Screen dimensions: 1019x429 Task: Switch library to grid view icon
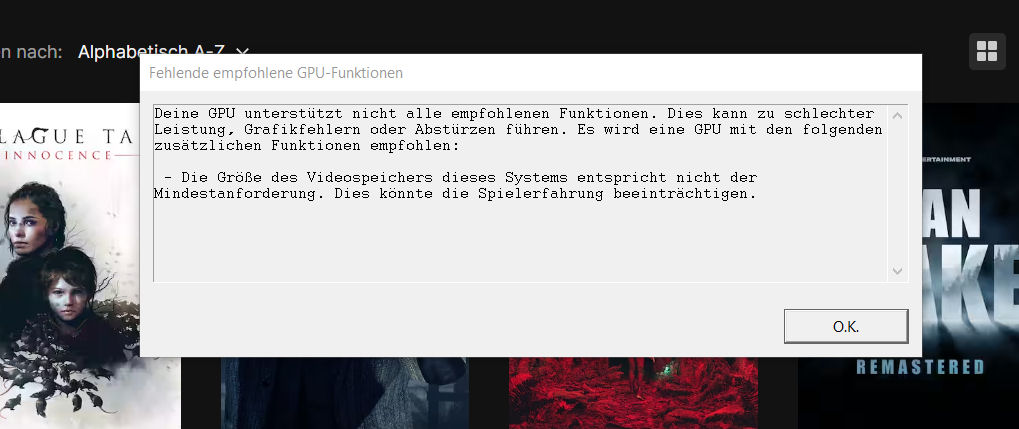987,51
